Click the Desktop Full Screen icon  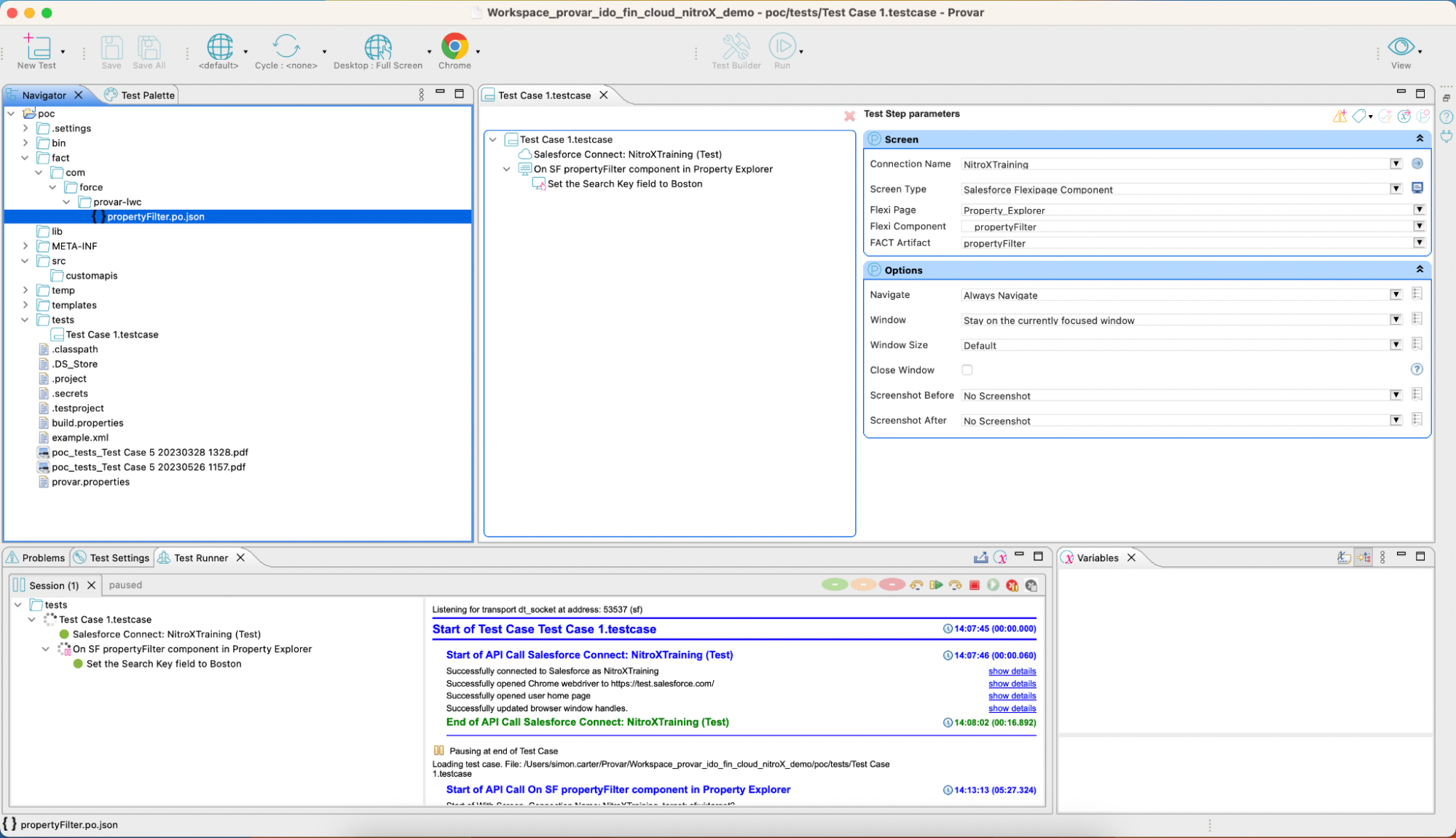pyautogui.click(x=377, y=47)
